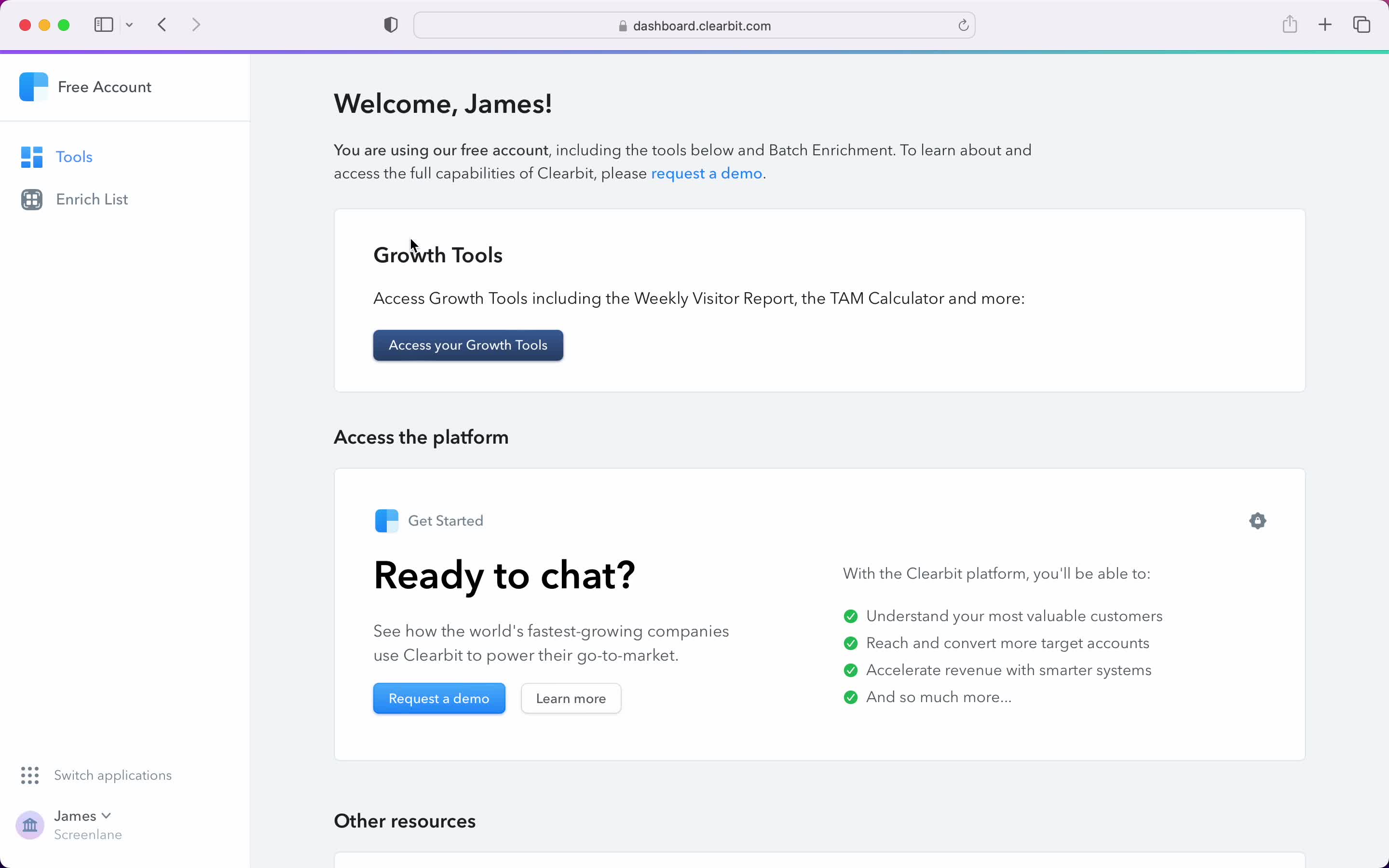Open the Tools menu item in sidebar

click(x=73, y=157)
